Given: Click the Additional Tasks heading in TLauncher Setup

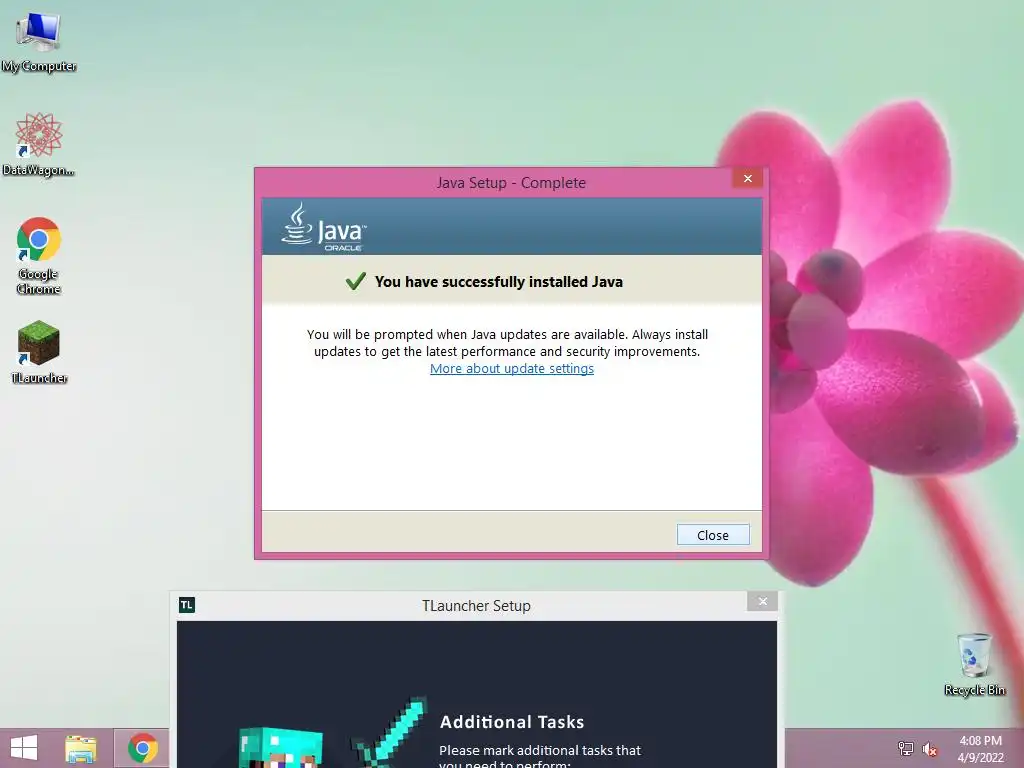Looking at the screenshot, I should point(512,722).
